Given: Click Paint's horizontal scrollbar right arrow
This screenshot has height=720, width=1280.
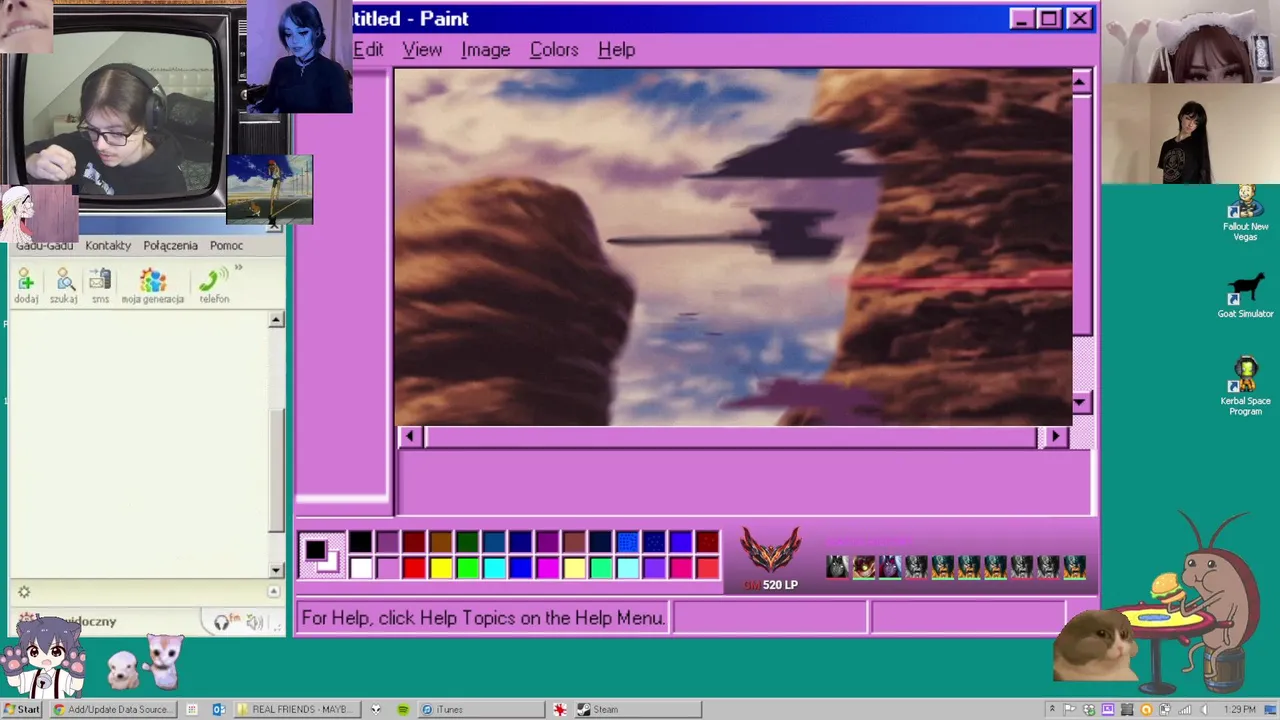Looking at the screenshot, I should pyautogui.click(x=1055, y=436).
